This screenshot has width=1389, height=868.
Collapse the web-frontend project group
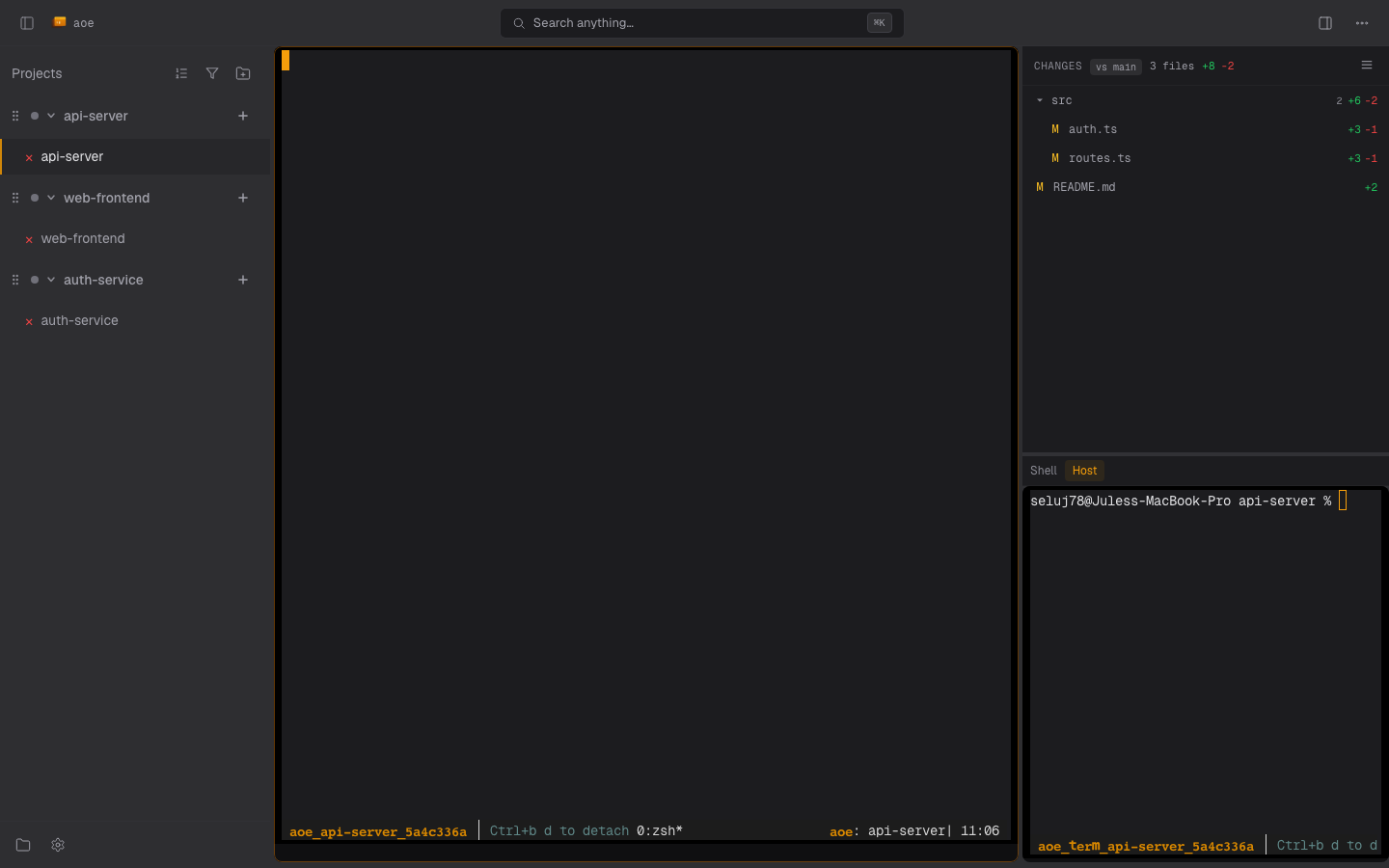click(51, 198)
